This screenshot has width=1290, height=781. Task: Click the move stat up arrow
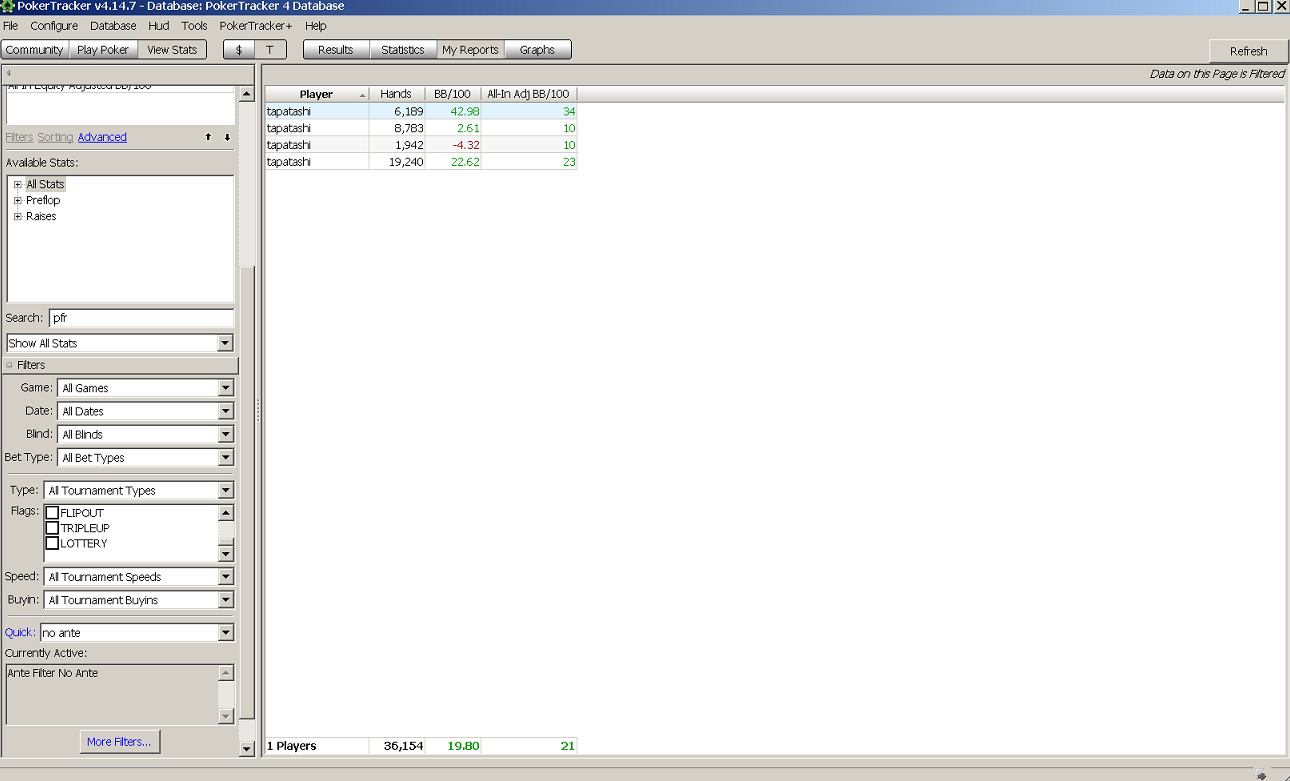208,137
